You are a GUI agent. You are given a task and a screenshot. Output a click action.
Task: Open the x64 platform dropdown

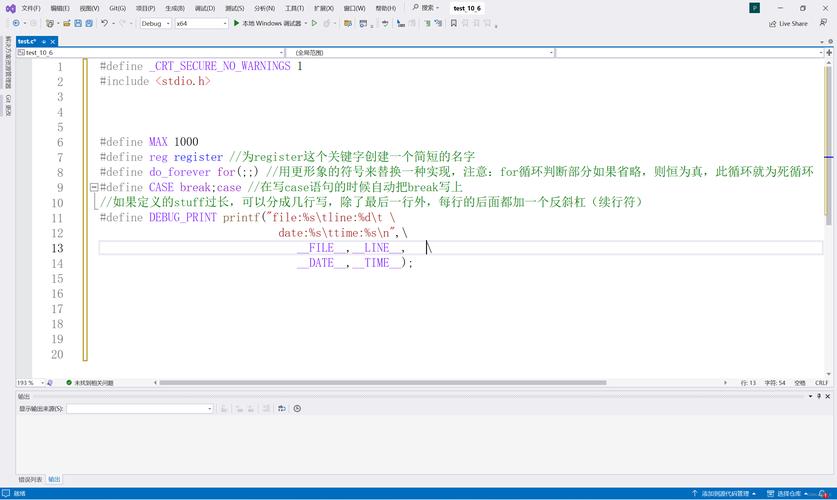click(x=200, y=23)
